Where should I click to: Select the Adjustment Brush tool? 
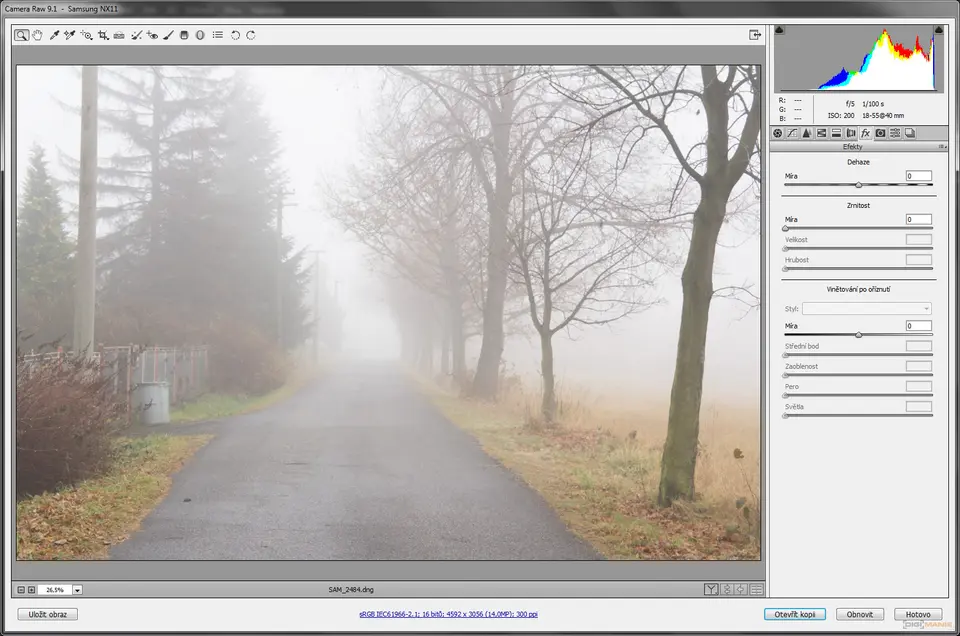(168, 35)
